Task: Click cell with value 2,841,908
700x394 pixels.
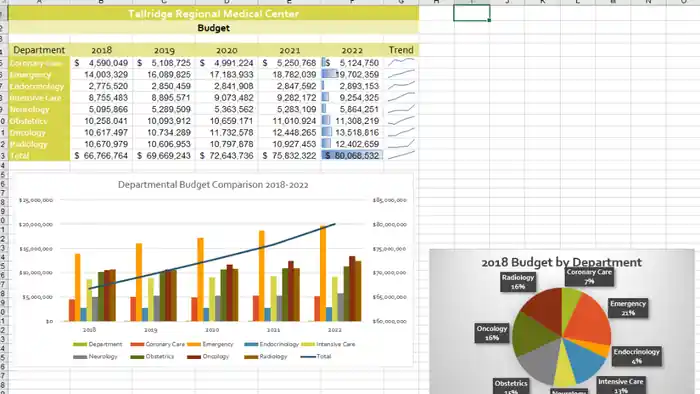Action: pos(226,86)
